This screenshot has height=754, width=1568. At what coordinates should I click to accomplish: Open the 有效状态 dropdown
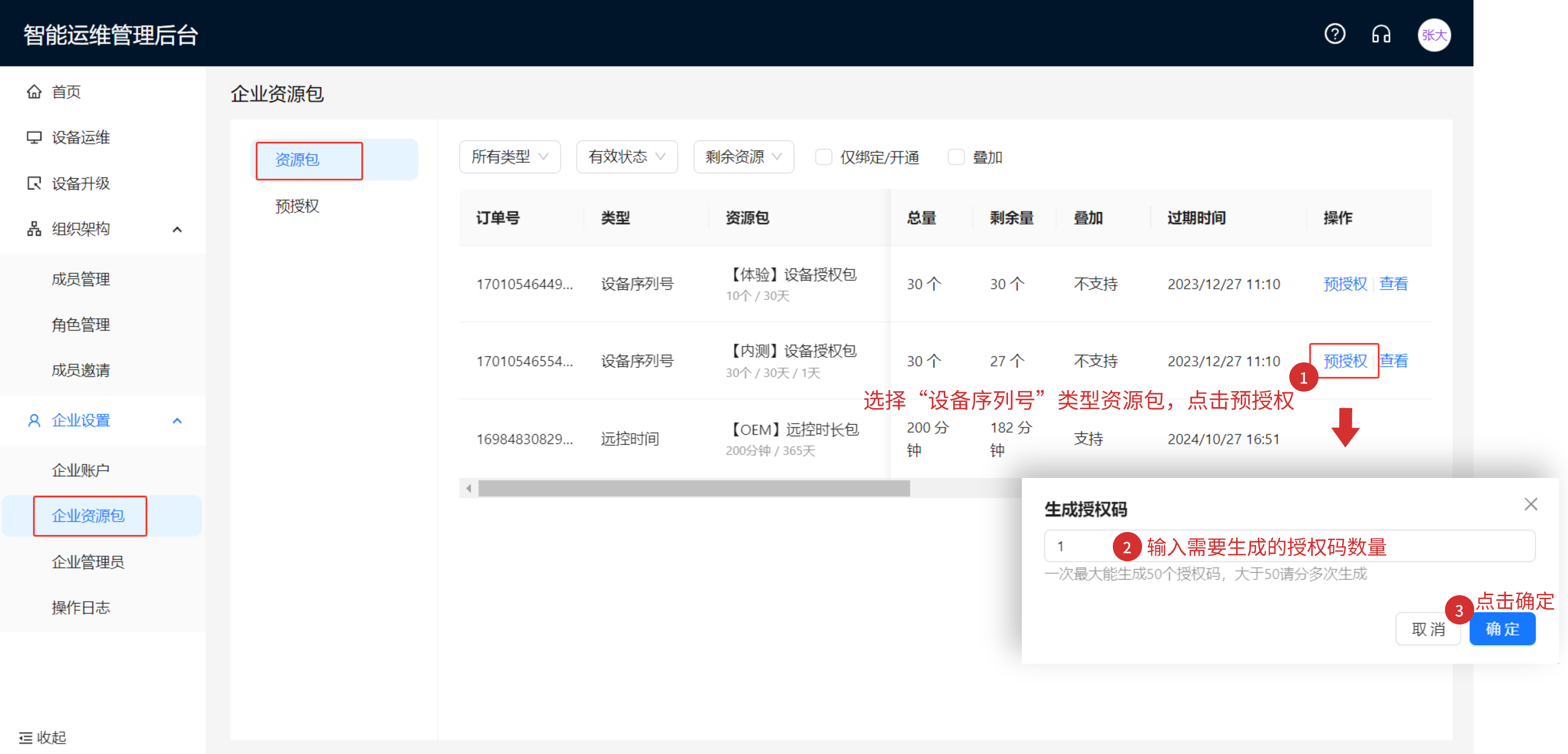626,157
